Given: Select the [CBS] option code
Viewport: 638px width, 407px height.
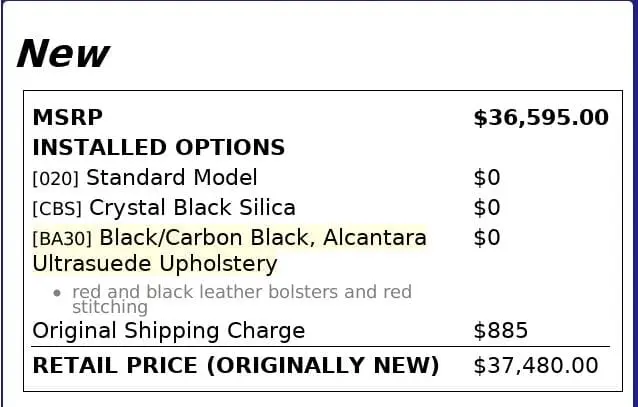Looking at the screenshot, I should [57, 208].
